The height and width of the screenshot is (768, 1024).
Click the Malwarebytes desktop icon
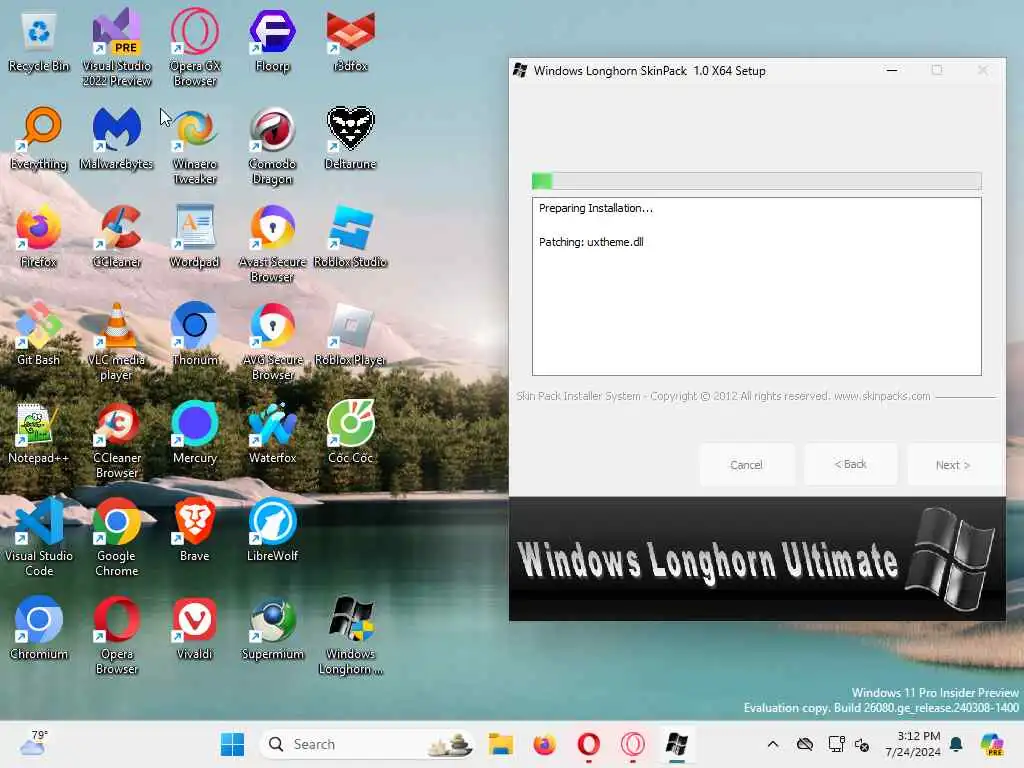tap(117, 138)
